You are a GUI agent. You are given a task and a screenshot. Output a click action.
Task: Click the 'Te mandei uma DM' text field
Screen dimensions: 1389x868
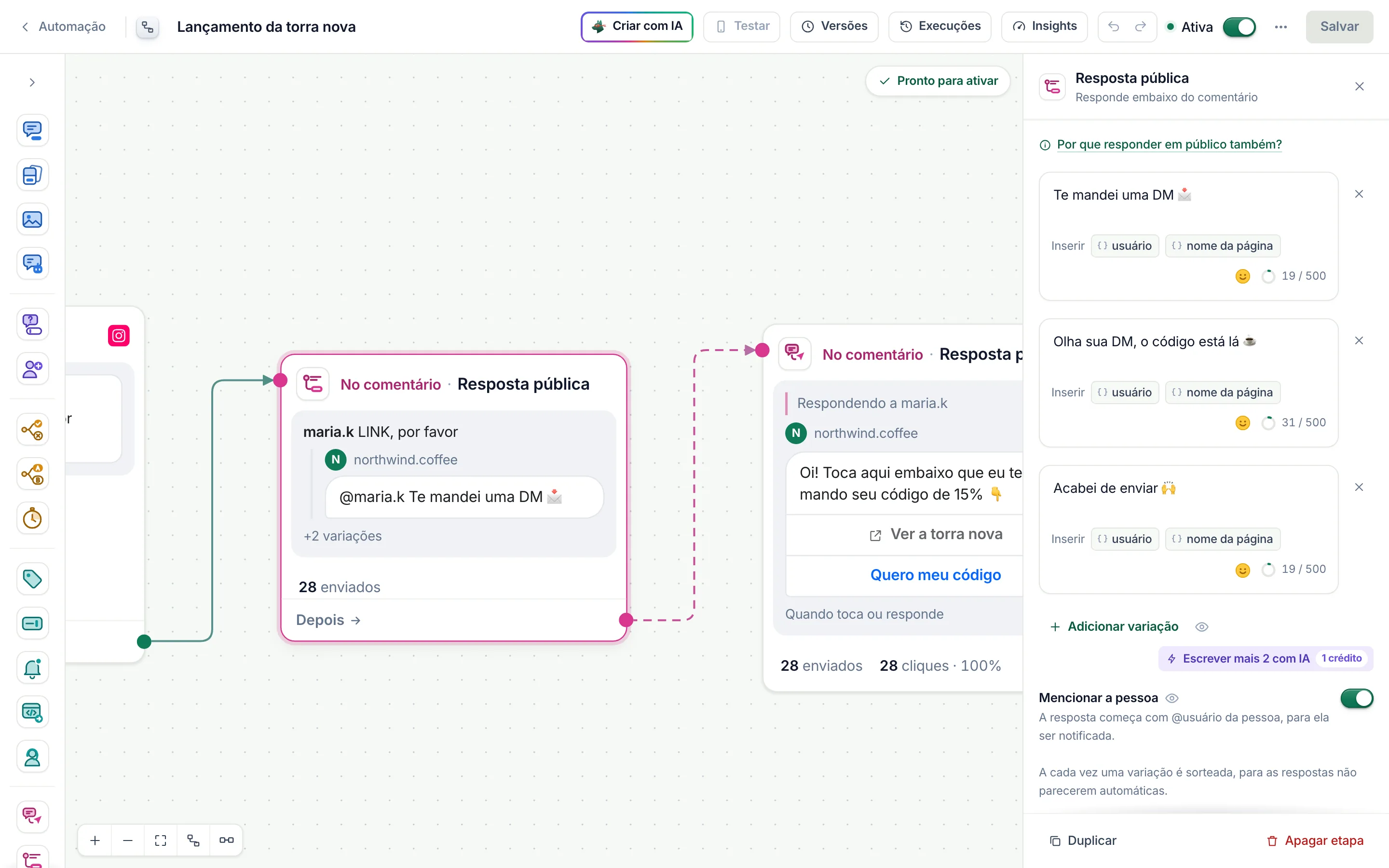[1188, 195]
